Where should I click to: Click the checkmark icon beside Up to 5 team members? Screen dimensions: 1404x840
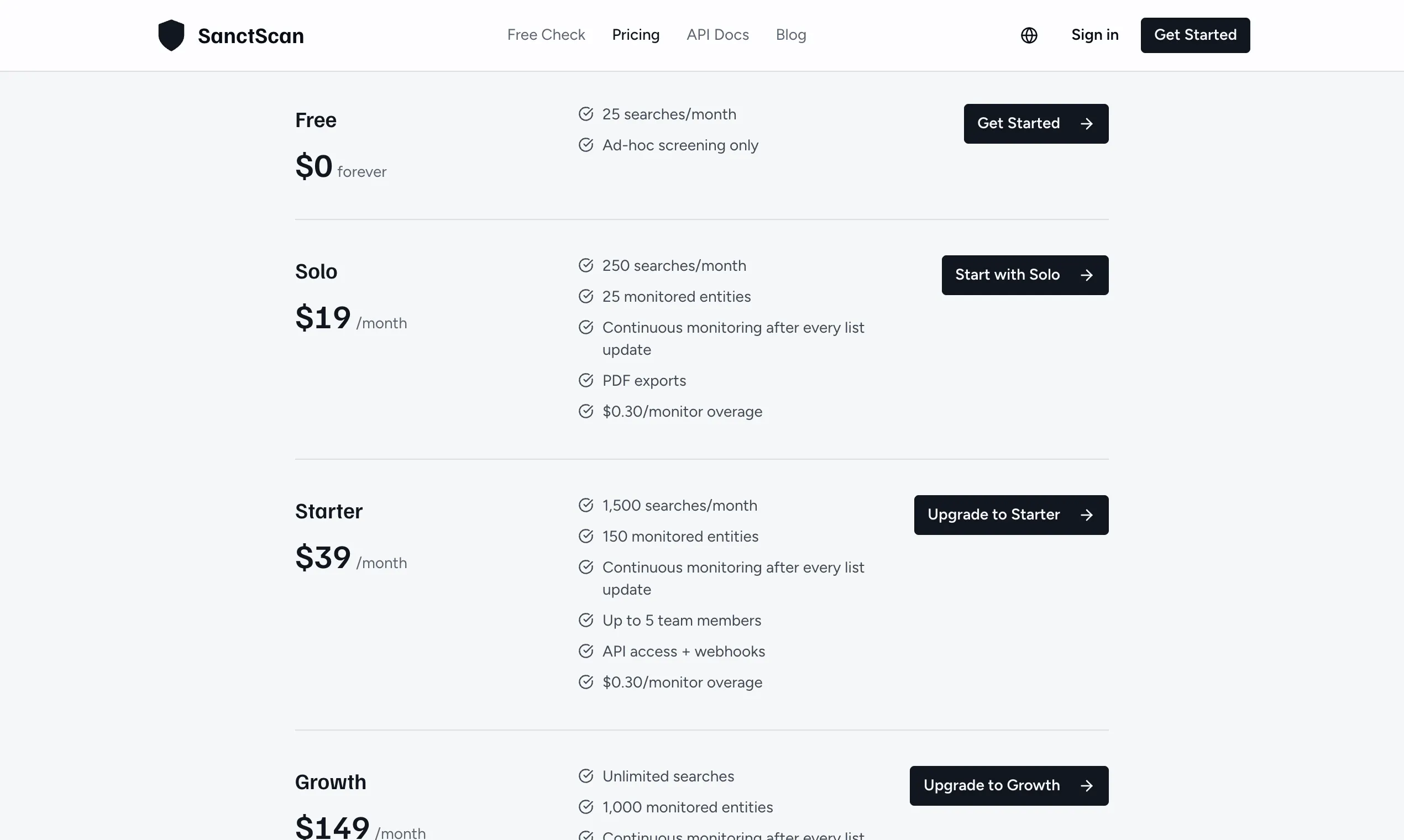(586, 620)
